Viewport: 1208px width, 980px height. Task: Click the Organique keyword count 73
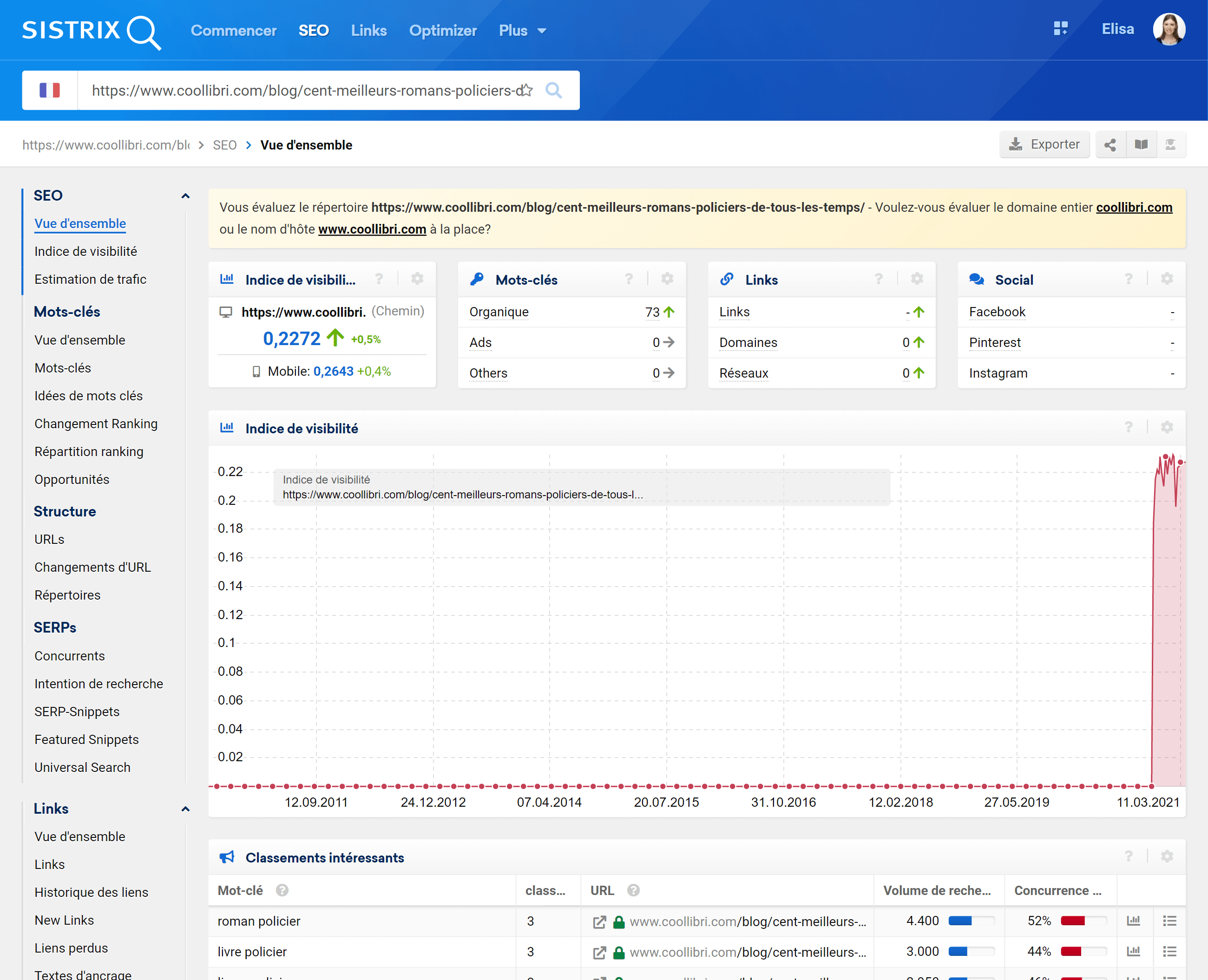653,312
